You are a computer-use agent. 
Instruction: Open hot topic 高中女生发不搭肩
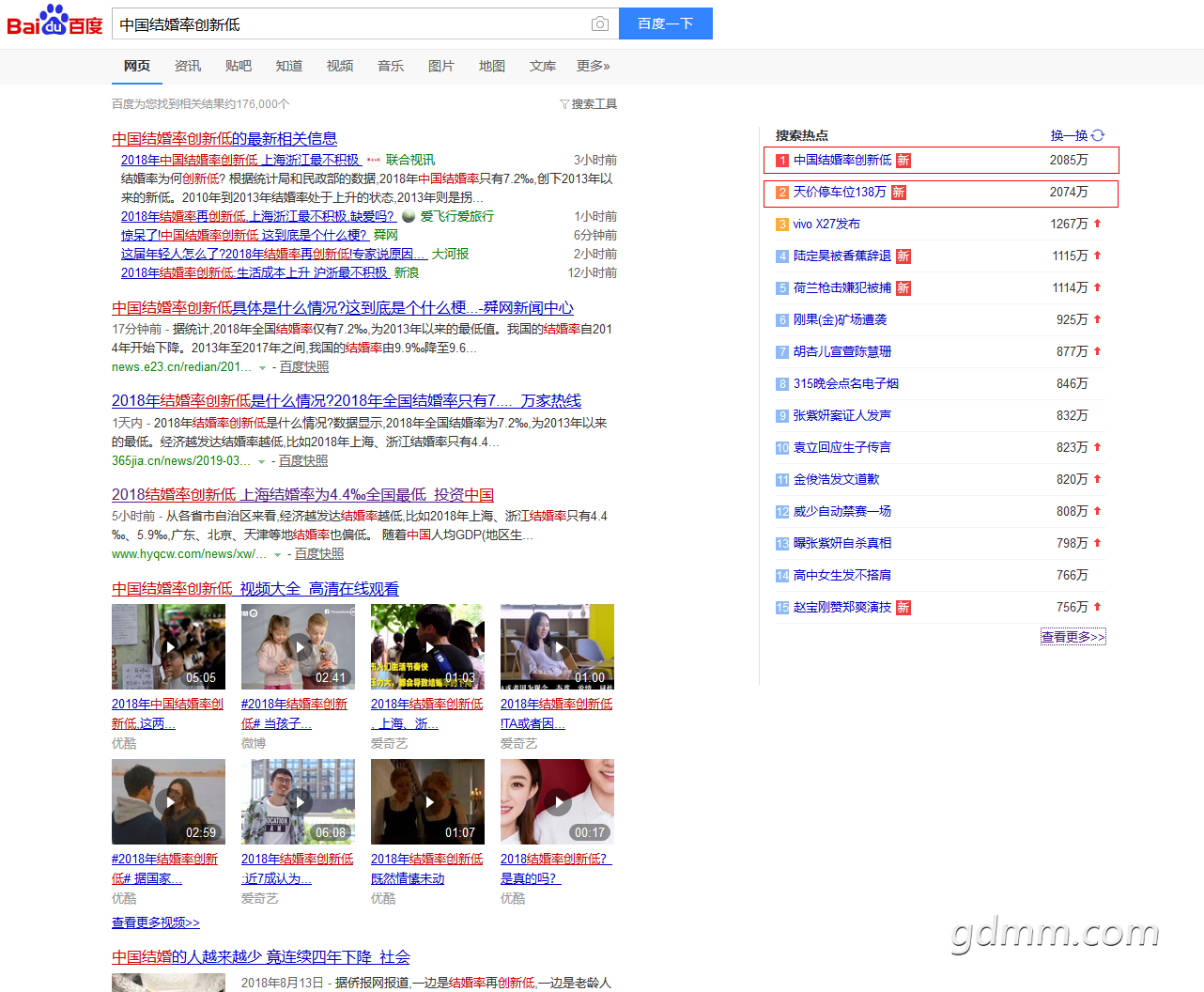[x=842, y=575]
